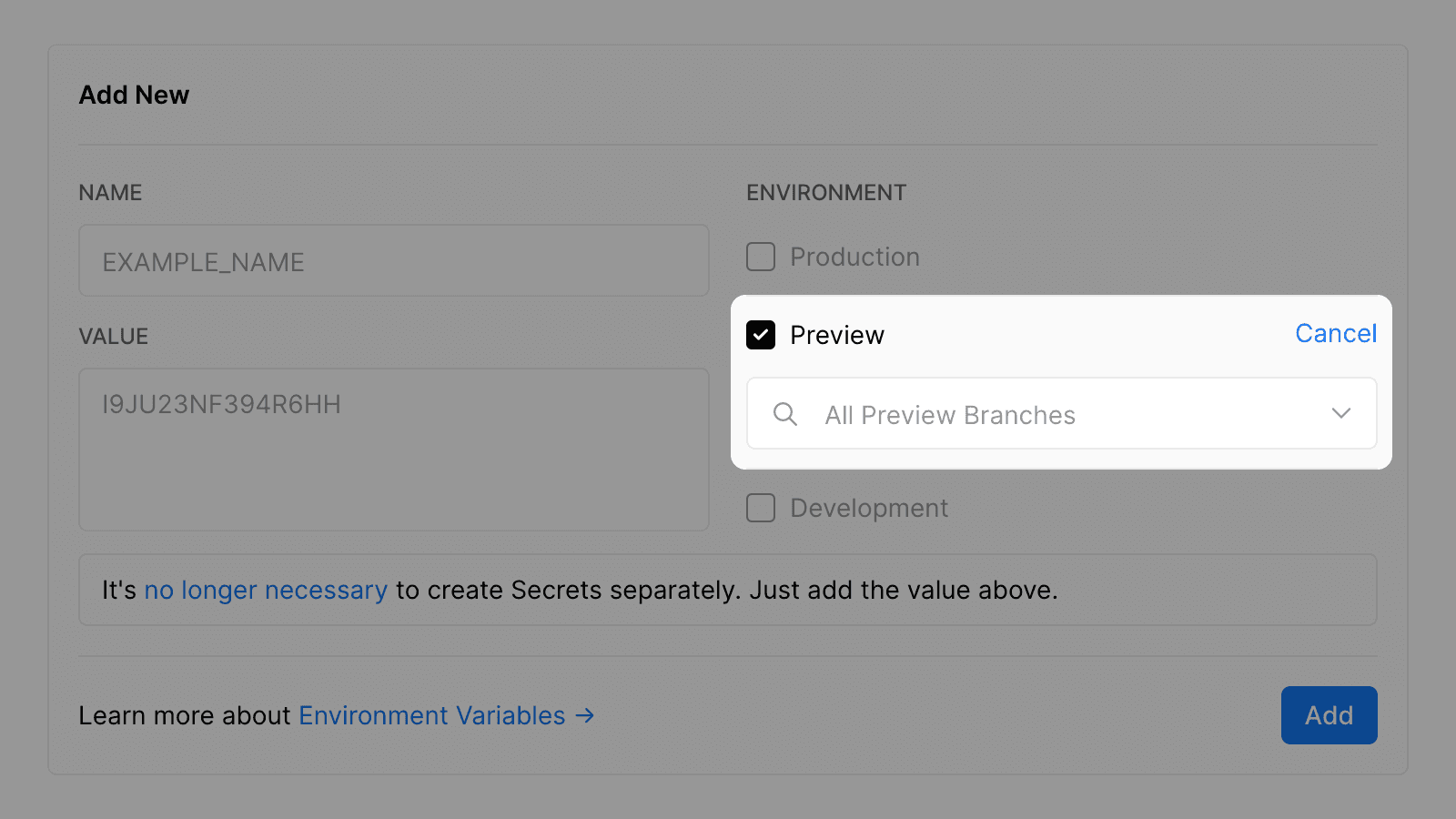1456x819 pixels.
Task: Cancel the preview branch selection
Action: point(1335,334)
